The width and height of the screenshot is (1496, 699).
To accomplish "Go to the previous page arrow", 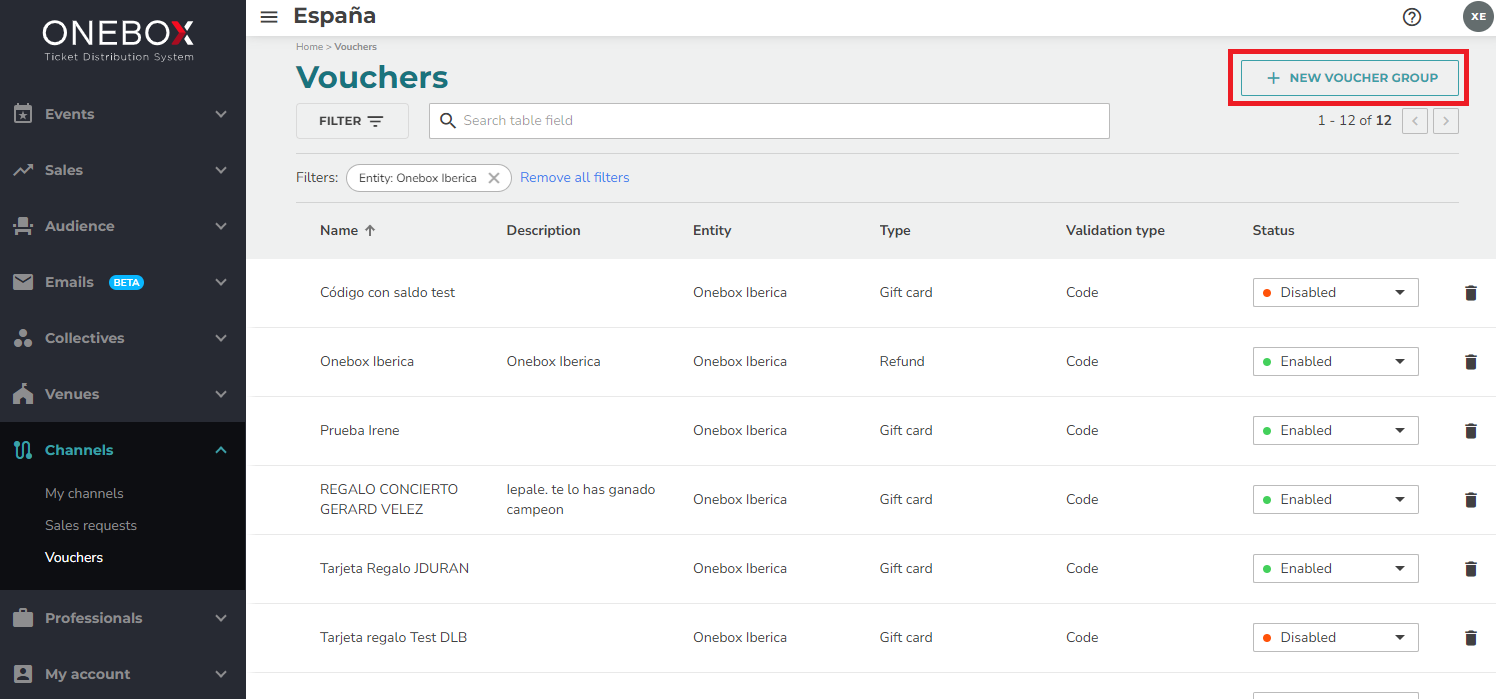I will 1415,121.
